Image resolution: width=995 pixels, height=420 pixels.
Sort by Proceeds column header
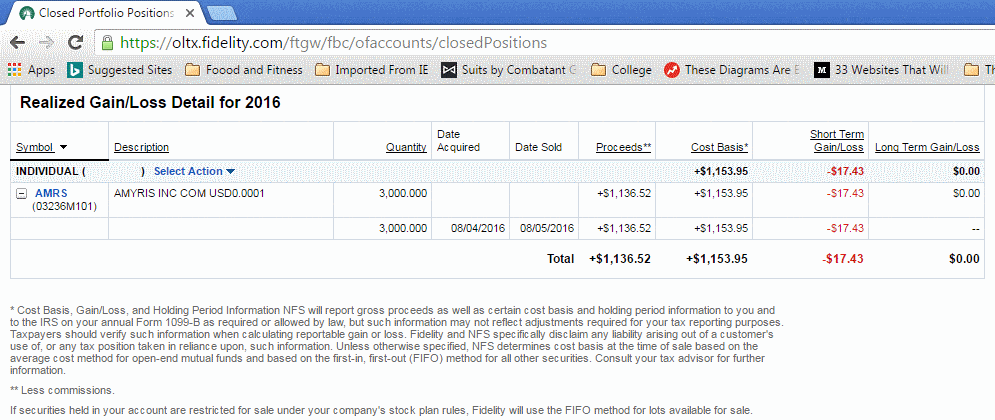(624, 147)
